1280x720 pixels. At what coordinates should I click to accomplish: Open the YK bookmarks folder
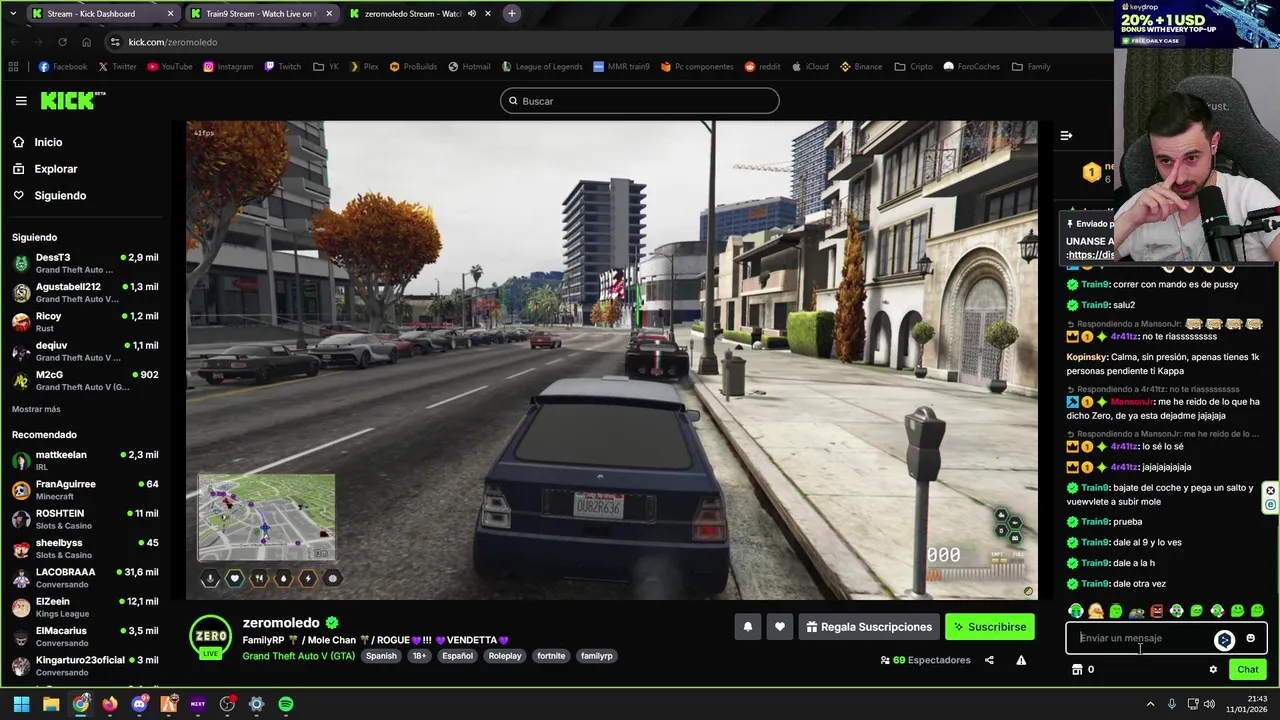coord(326,67)
